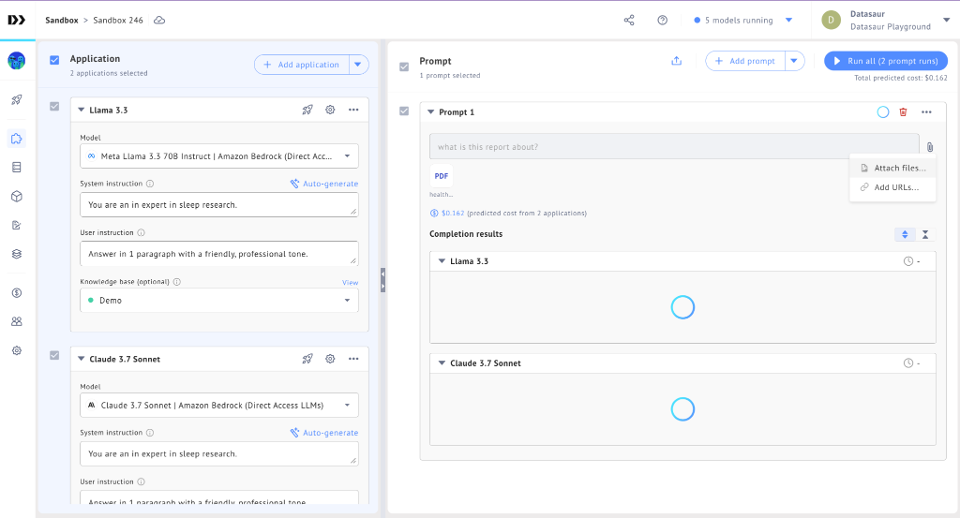The height and width of the screenshot is (518, 960).
Task: Open the dollar cost icon in sidebar
Action: tap(17, 293)
